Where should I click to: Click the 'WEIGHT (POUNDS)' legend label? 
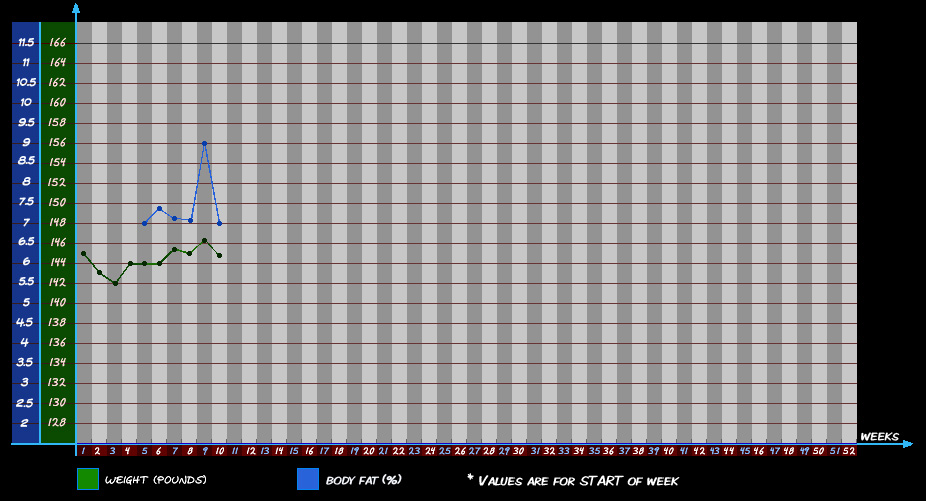156,480
